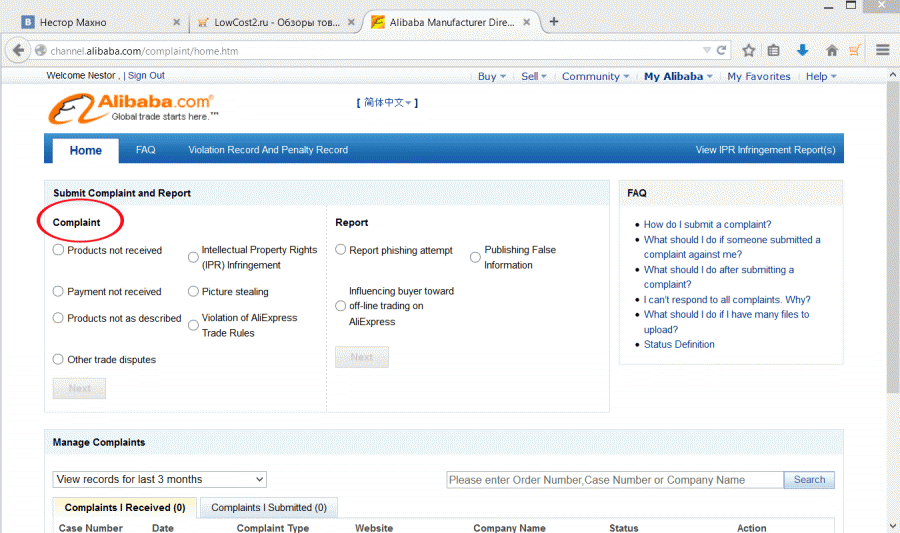Select Influencing buyer toward off-line trading
The width and height of the screenshot is (900, 533).
(340, 306)
